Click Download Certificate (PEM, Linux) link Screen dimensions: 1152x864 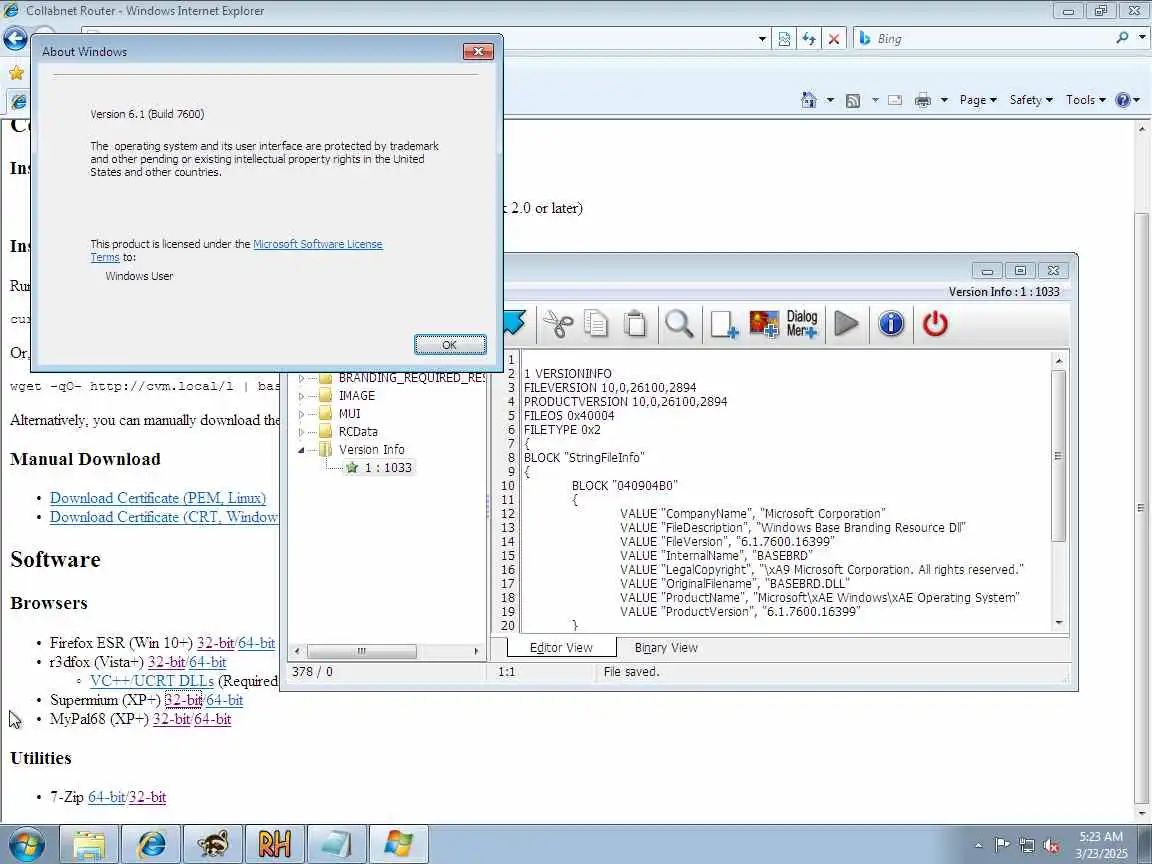coord(158,497)
